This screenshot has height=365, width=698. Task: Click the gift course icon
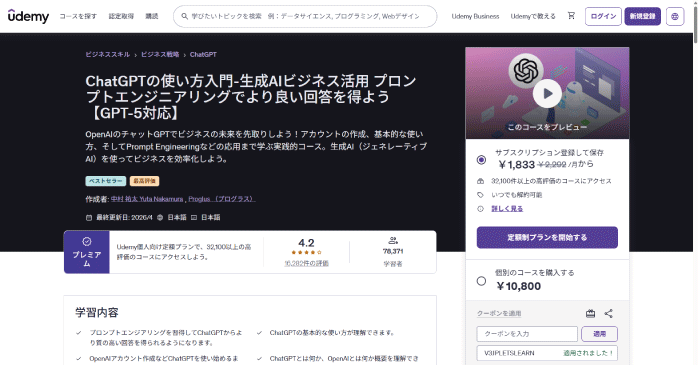click(590, 313)
